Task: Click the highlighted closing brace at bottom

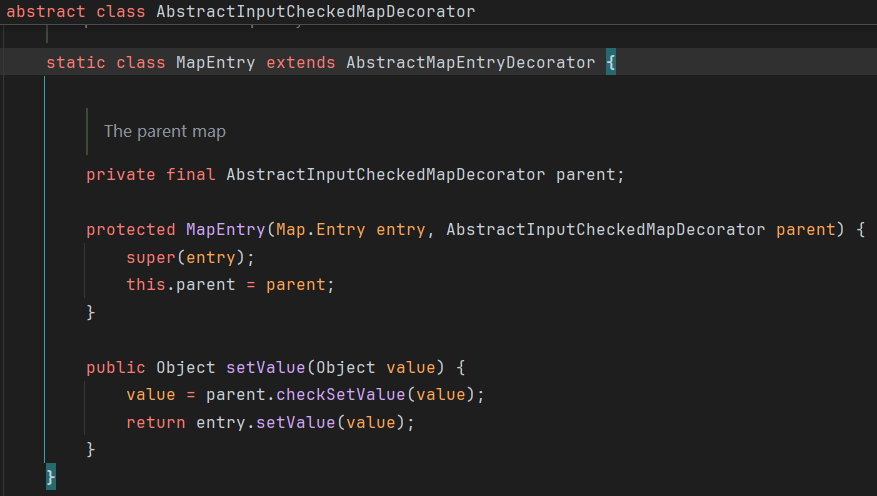Action: click(51, 477)
